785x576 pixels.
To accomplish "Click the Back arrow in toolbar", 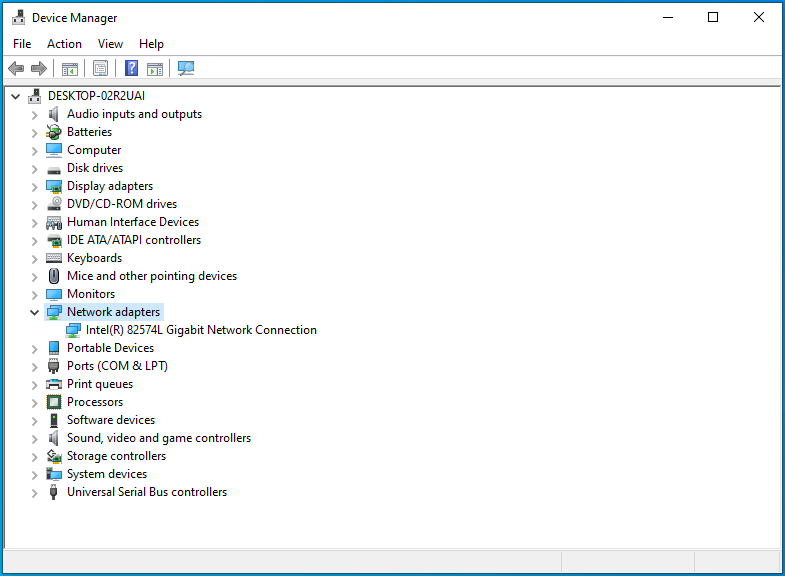I will (x=16, y=68).
